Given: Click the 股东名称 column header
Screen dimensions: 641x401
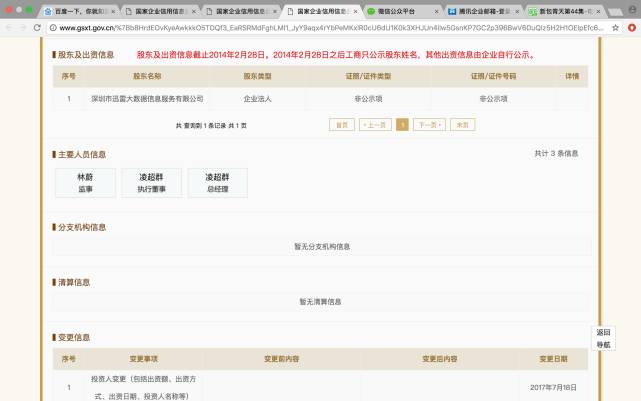Looking at the screenshot, I should [x=147, y=76].
